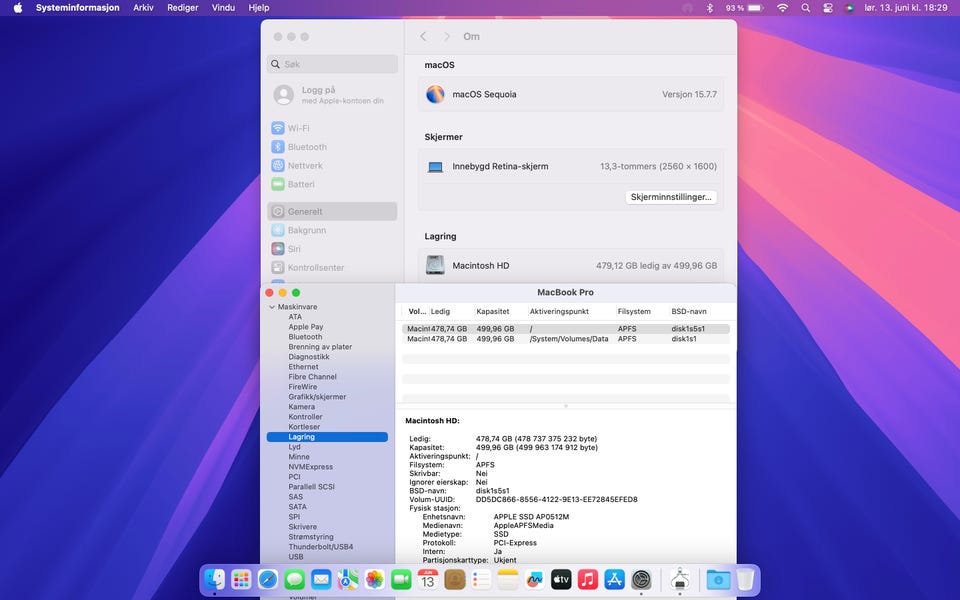Select Siri in Settings sidebar

(x=332, y=249)
